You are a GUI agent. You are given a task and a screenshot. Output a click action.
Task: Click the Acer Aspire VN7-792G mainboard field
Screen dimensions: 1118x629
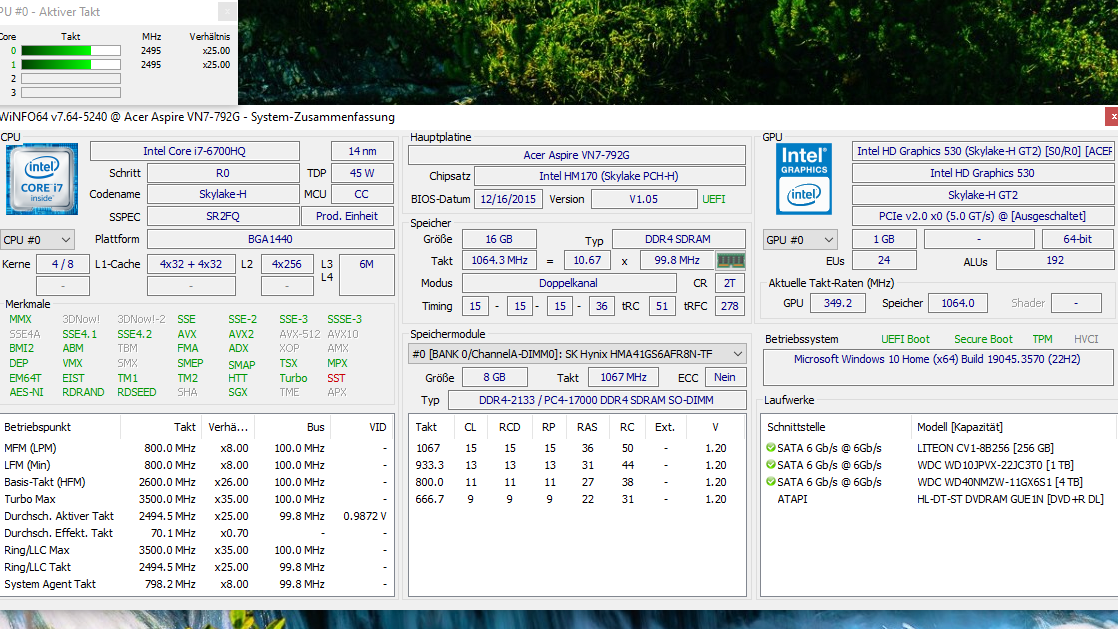(577, 155)
